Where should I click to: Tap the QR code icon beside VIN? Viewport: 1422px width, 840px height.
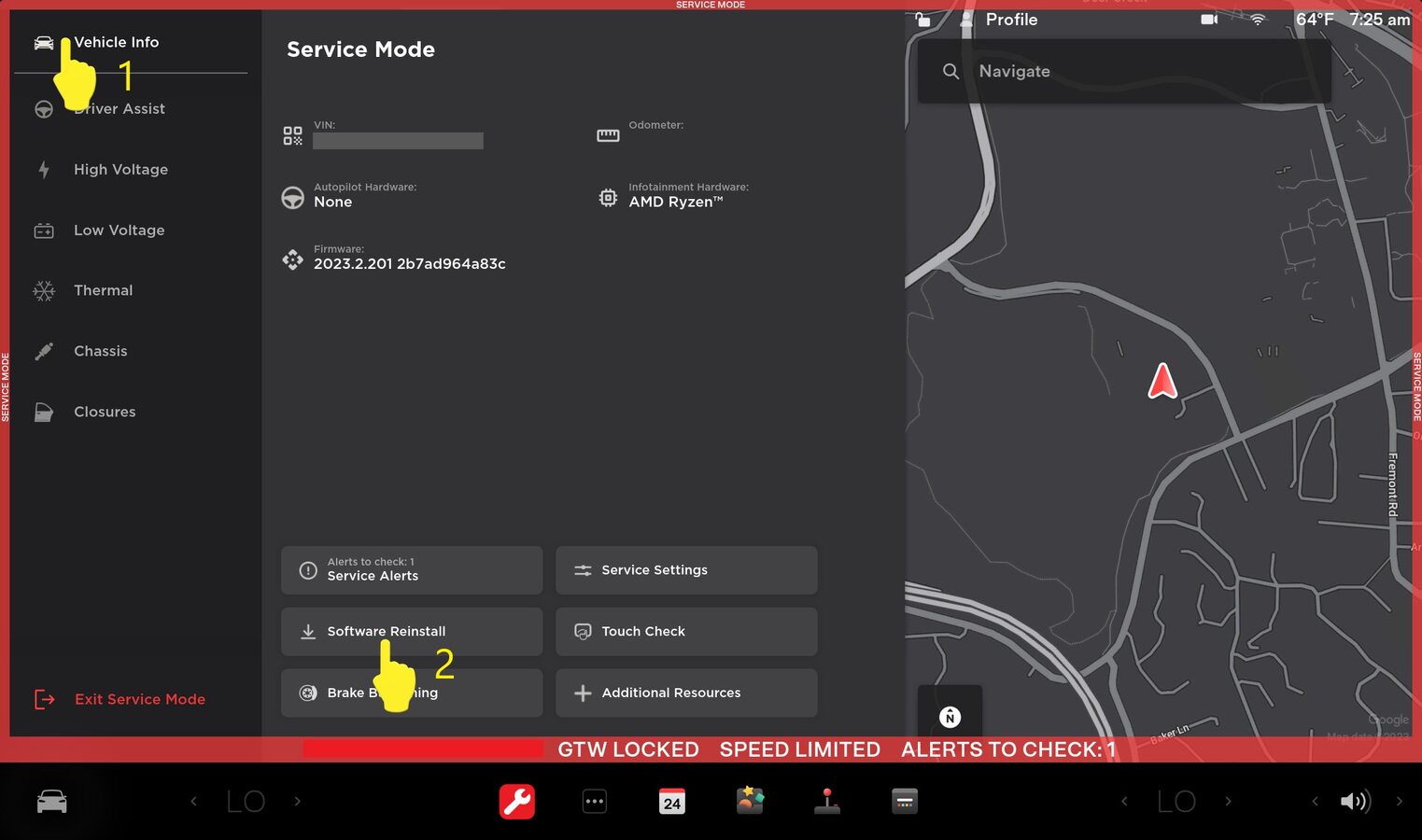292,136
